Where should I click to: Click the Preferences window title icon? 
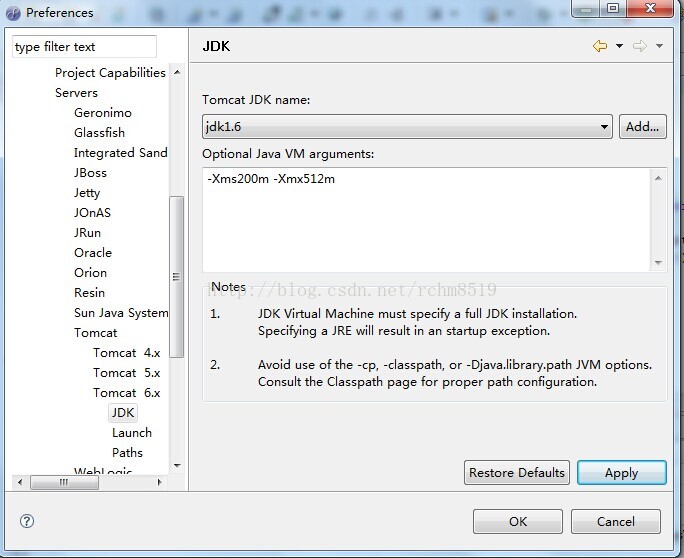(x=13, y=13)
